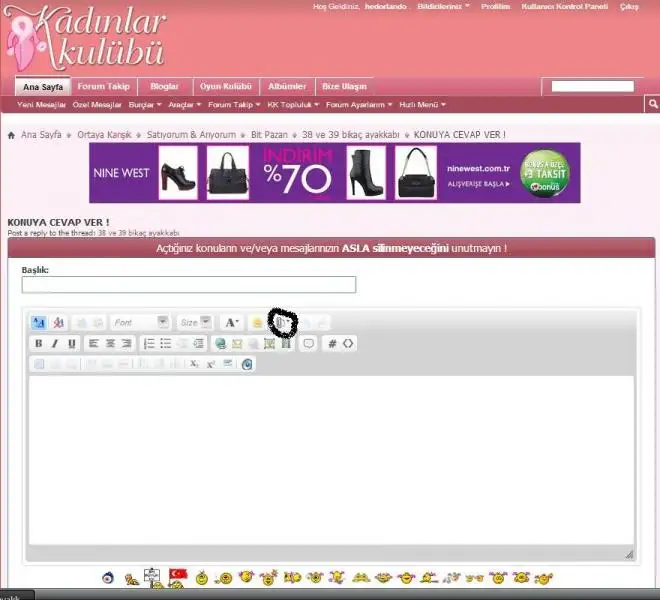This screenshot has height=600, width=660.
Task: Click the insert quote bubble icon
Action: 309,343
